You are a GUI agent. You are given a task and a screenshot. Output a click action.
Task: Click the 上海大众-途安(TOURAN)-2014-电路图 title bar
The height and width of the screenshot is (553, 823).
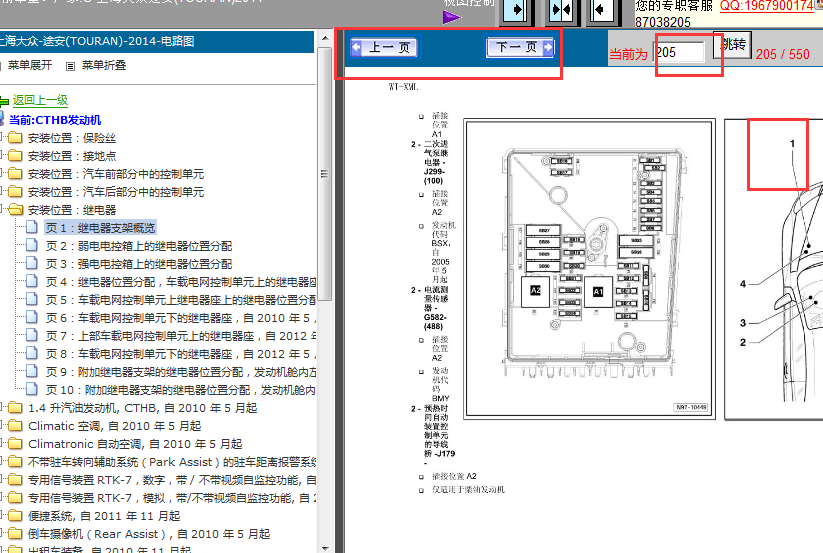pos(156,41)
